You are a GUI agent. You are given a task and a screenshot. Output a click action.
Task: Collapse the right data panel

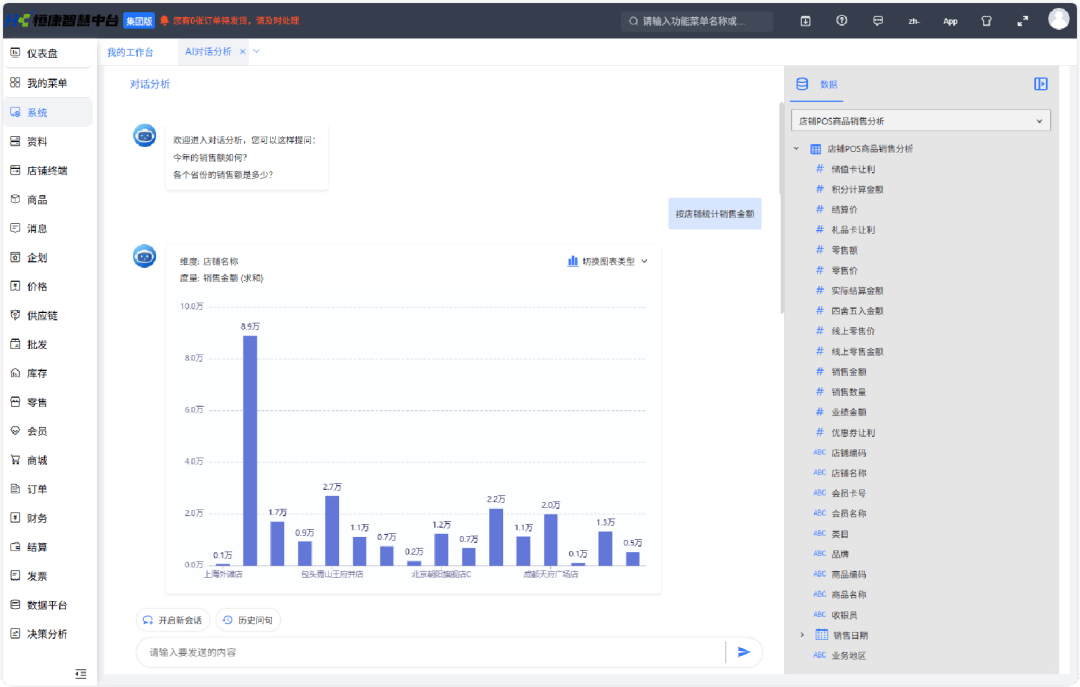(1040, 85)
